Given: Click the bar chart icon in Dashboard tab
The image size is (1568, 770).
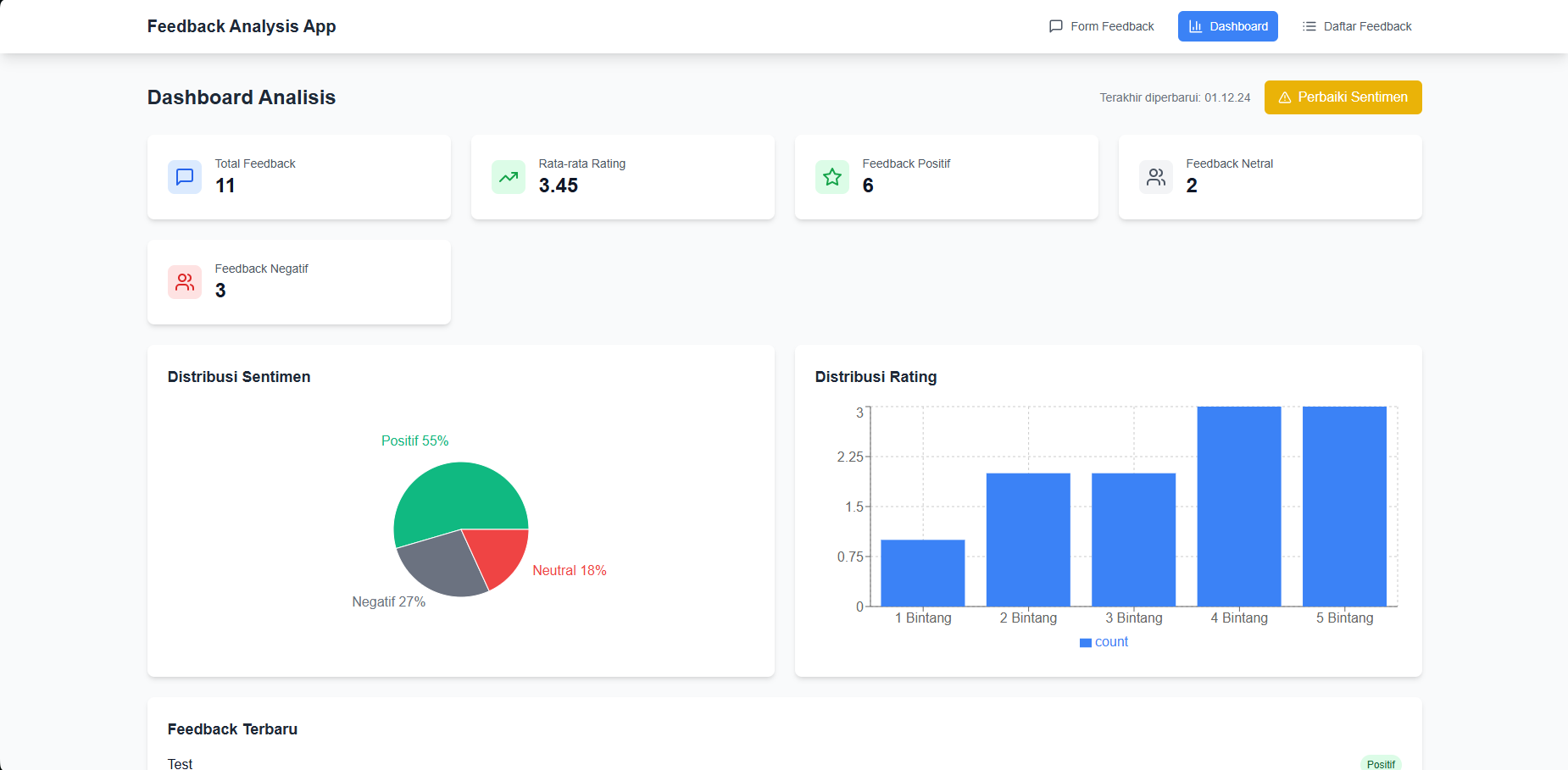Looking at the screenshot, I should pos(1195,26).
